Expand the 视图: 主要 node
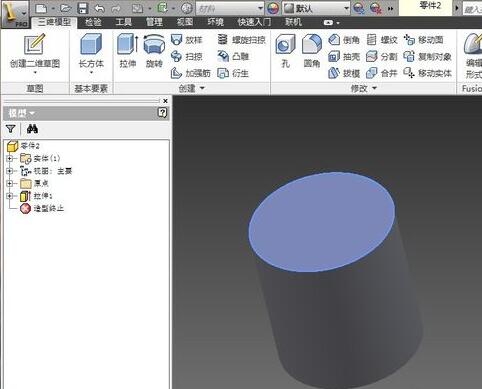The image size is (482, 389). click(9, 171)
